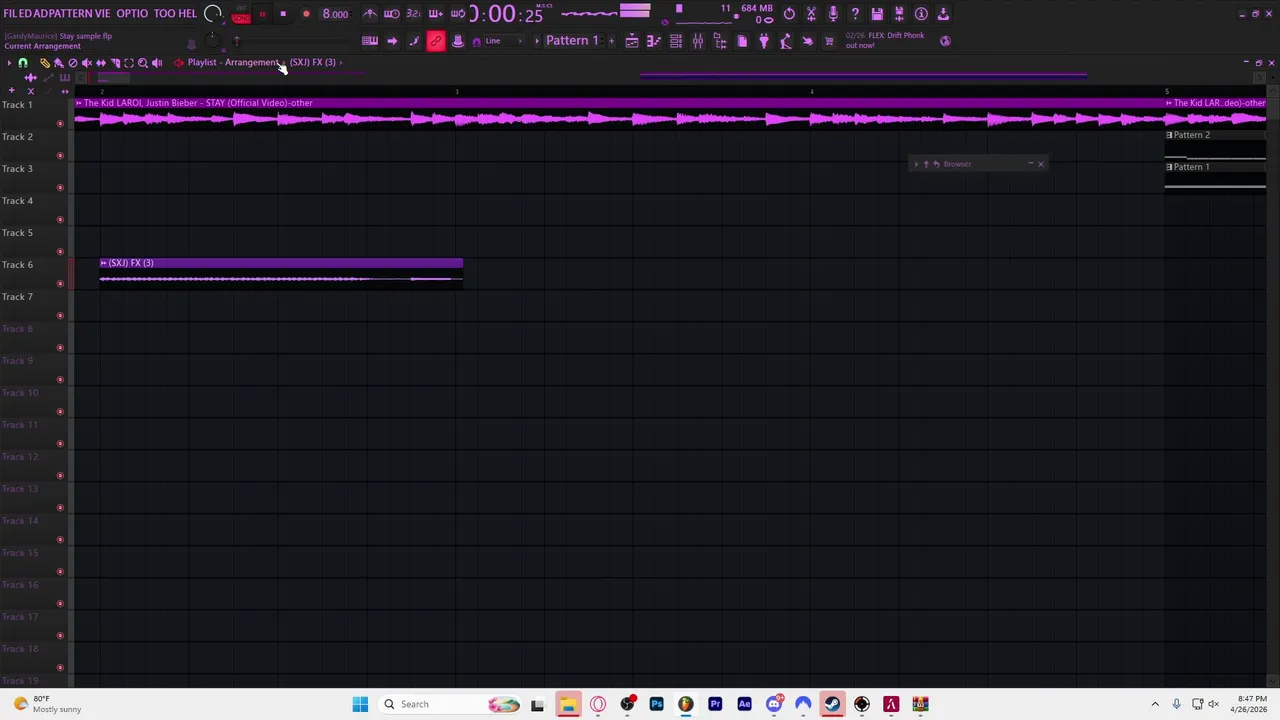Open FLEX Drift Phonk news link
The image size is (1280, 720).
tap(885, 40)
